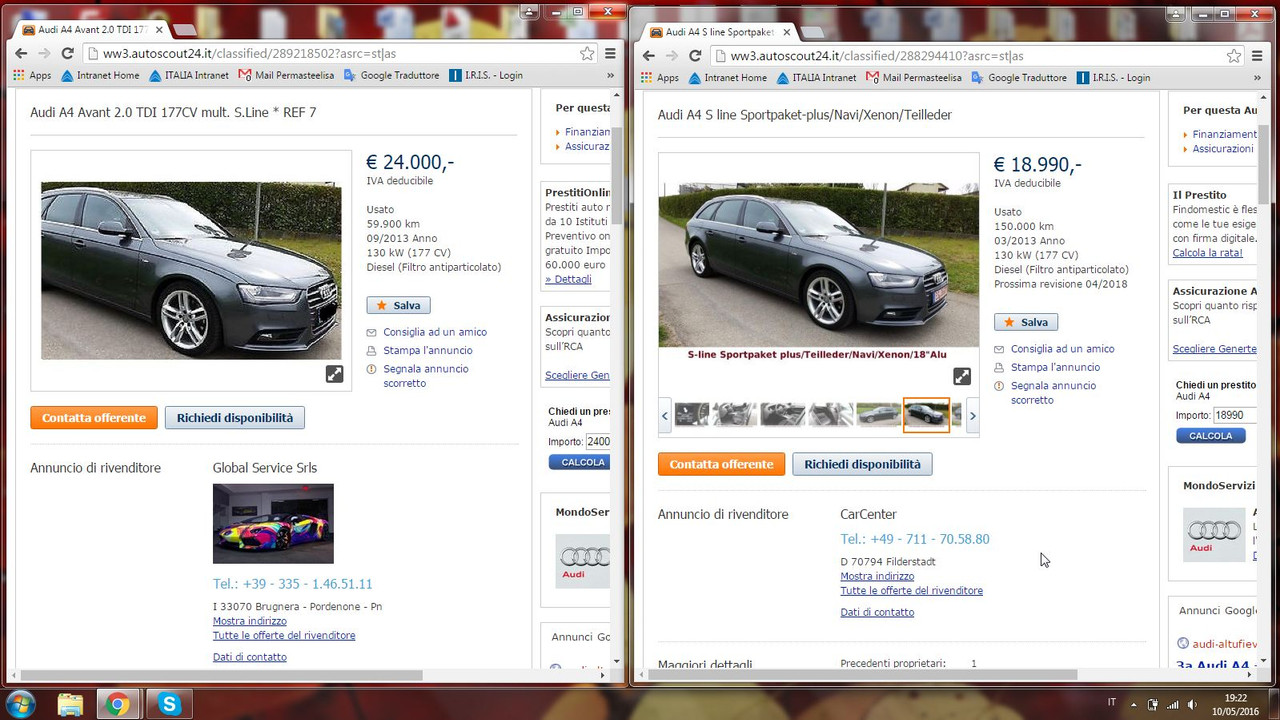Open Chrome menu in left window
Screen dimensions: 1280x720
(610, 54)
